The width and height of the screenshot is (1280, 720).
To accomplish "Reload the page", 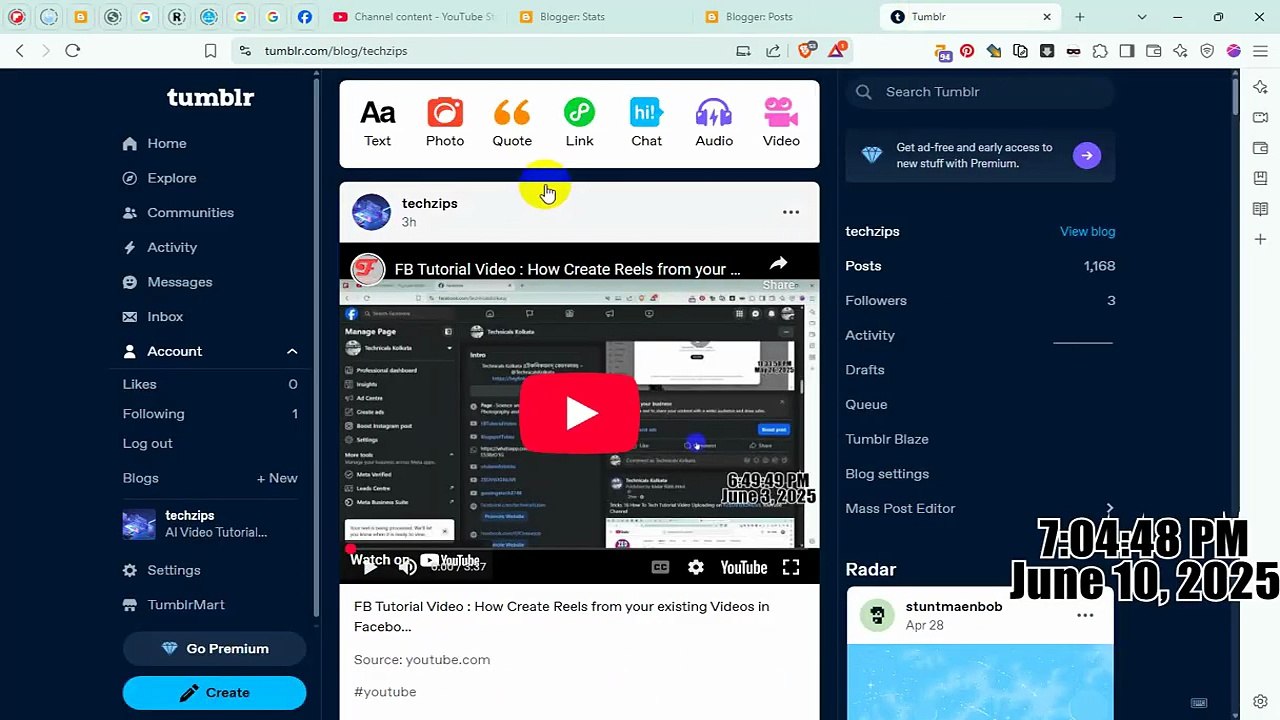I will point(72,51).
